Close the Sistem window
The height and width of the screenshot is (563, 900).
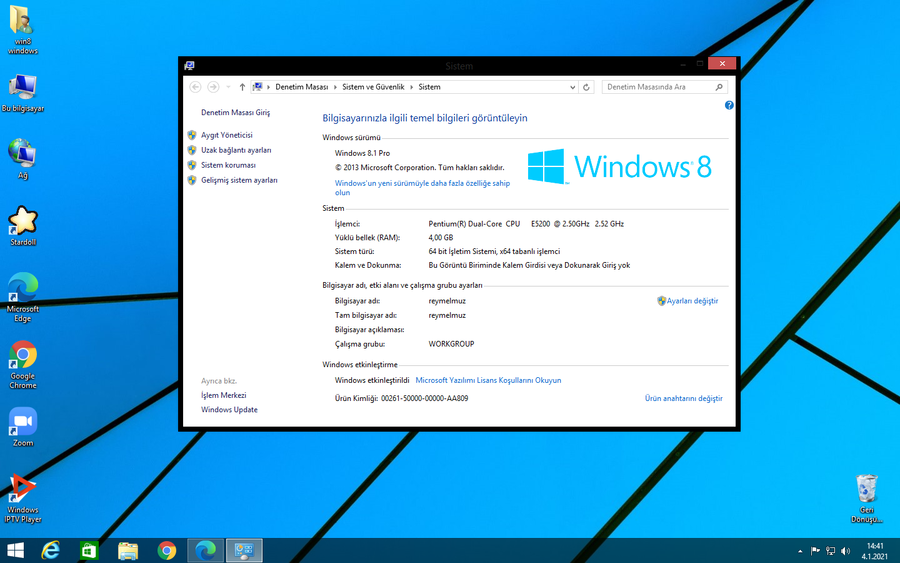[722, 63]
